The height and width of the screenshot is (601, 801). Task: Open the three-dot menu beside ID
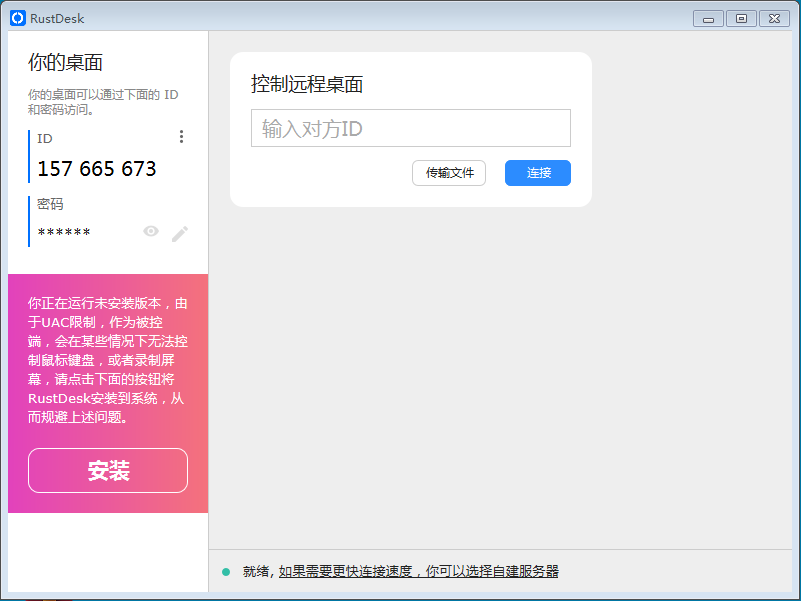[181, 137]
